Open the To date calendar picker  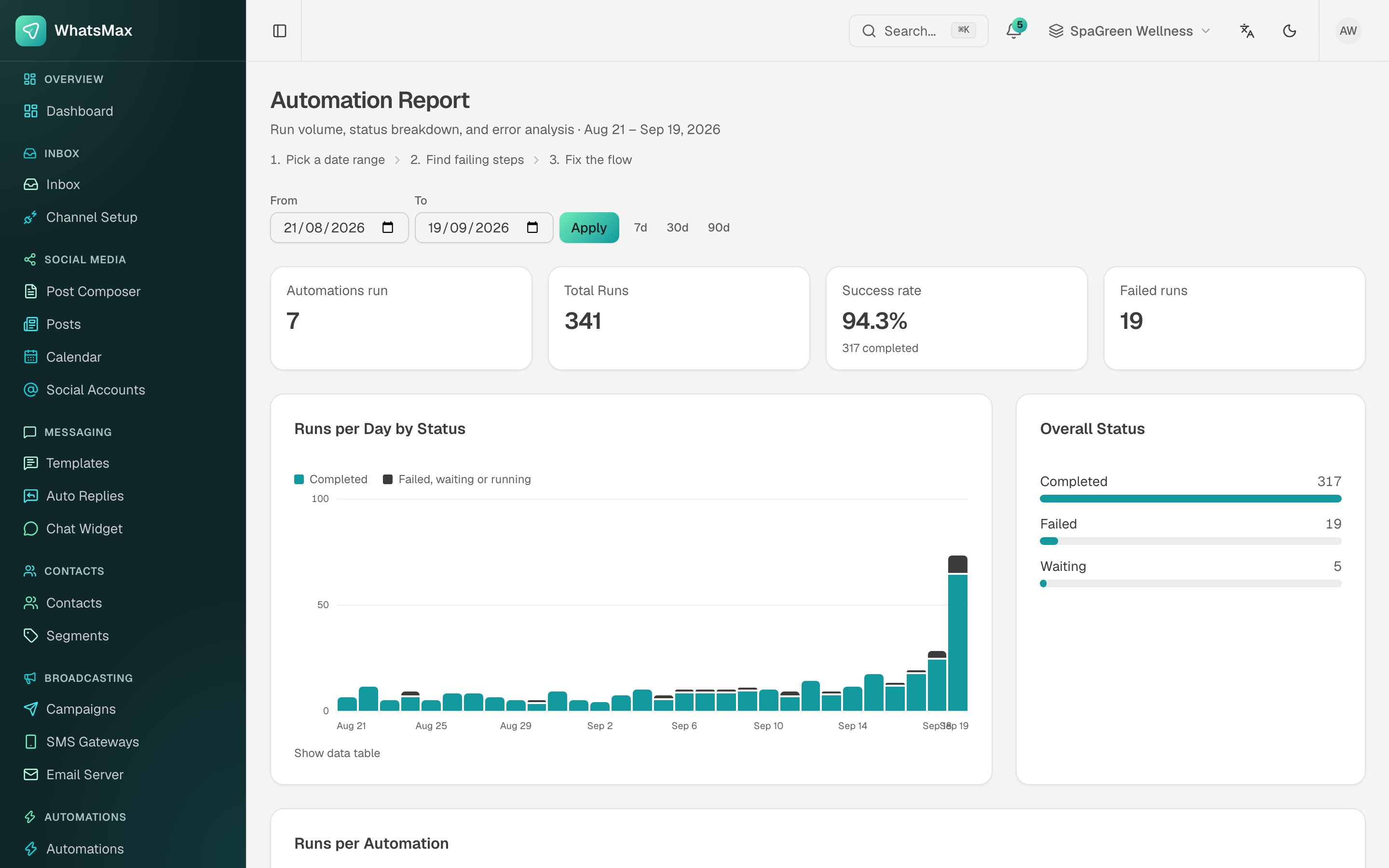click(532, 228)
